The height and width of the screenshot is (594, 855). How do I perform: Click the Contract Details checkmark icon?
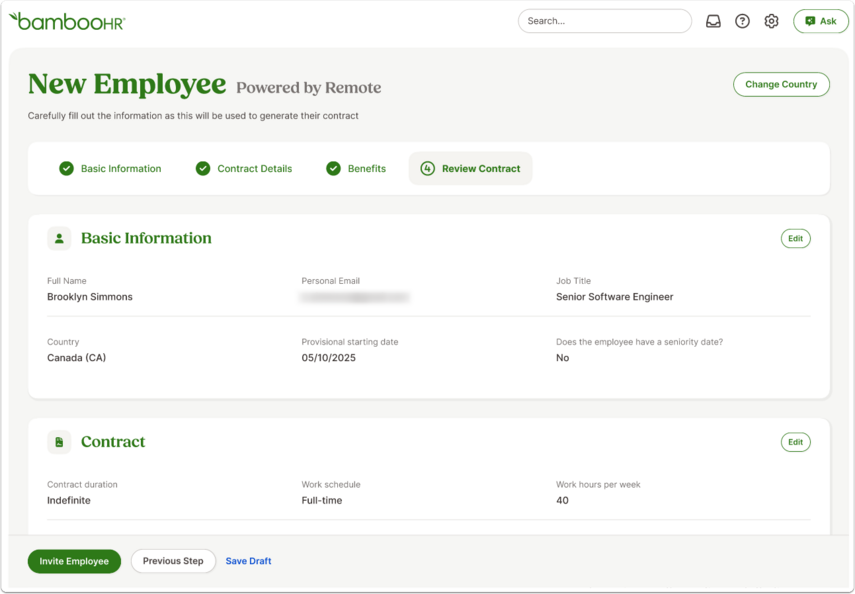click(x=203, y=169)
